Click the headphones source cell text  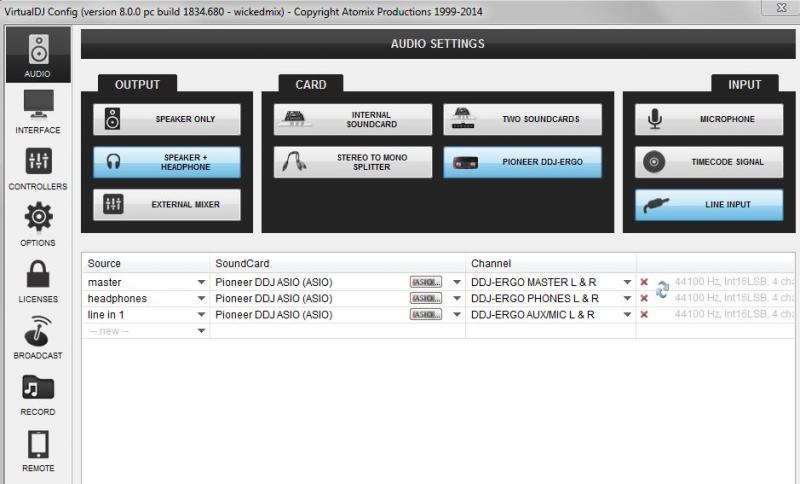pyautogui.click(x=117, y=298)
